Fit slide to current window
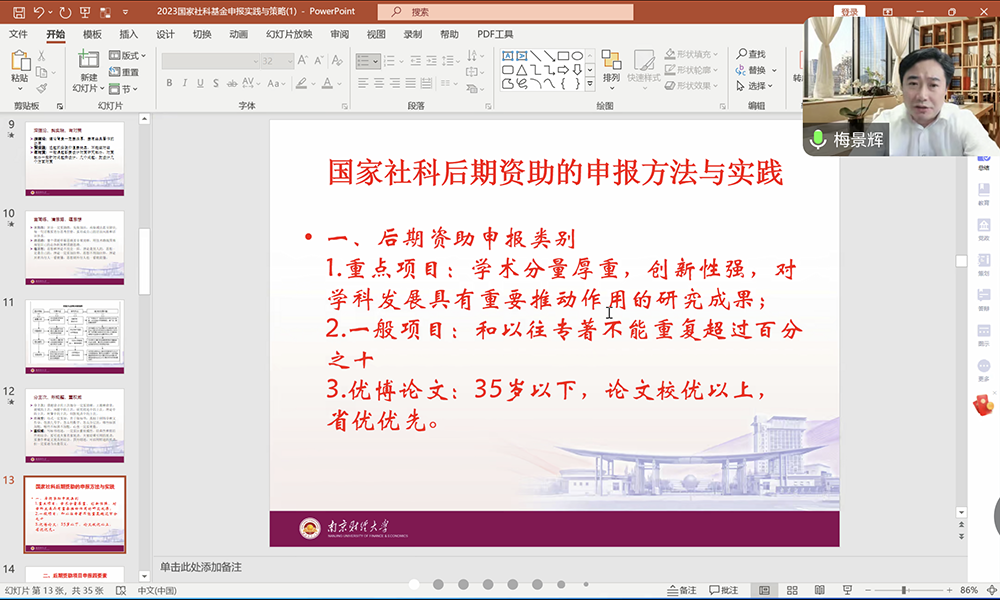This screenshot has width=1000, height=600. (x=989, y=590)
